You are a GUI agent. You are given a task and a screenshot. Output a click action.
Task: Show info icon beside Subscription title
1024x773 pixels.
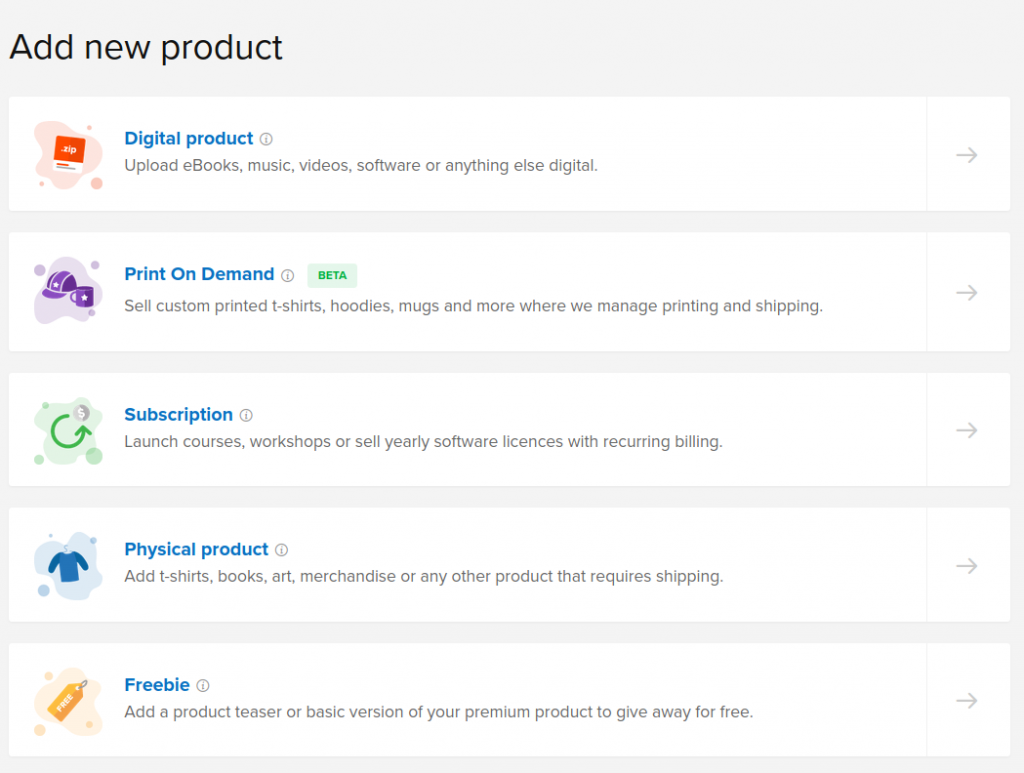click(246, 415)
